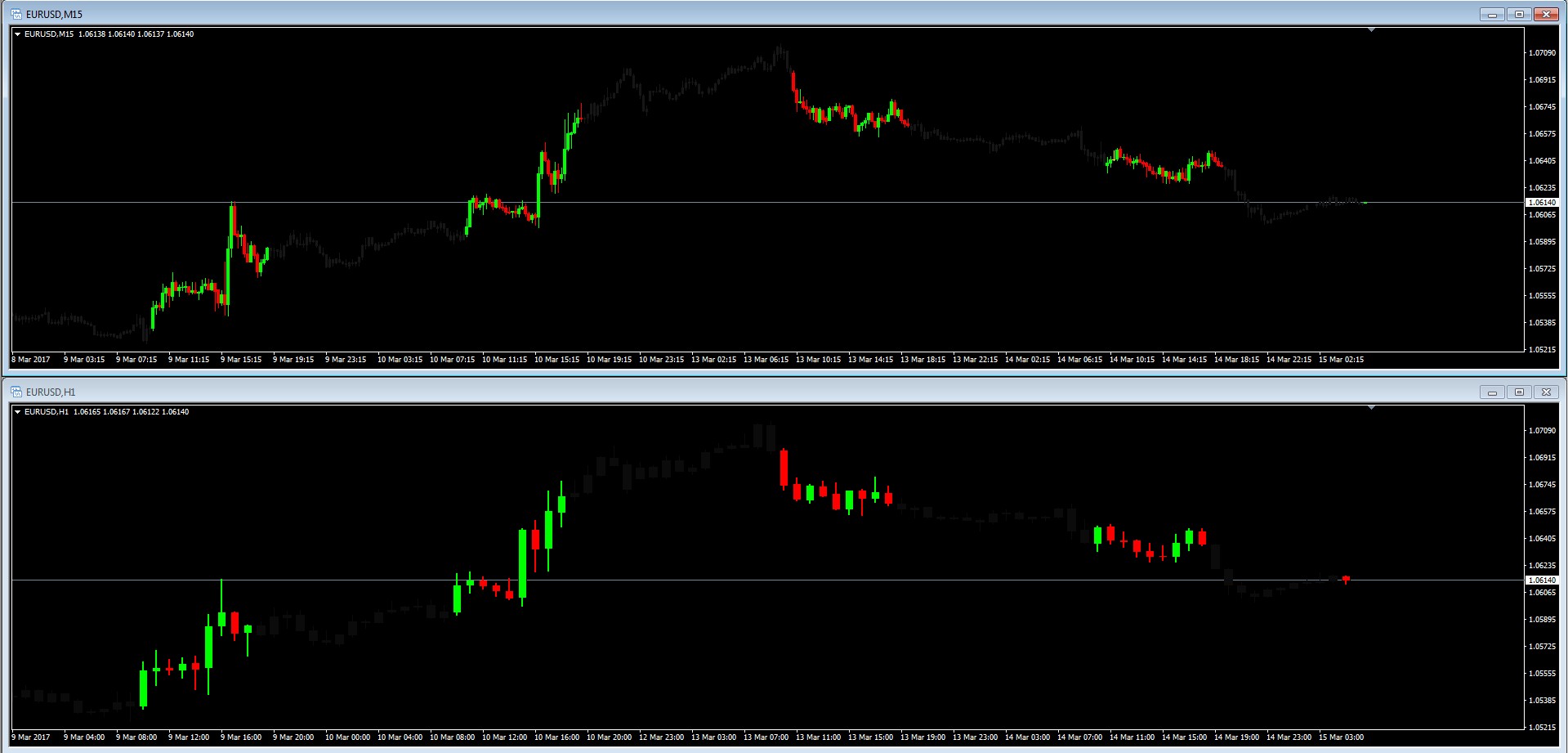Click the chart icon in the EURUSD,M15 title bar
This screenshot has width=1568, height=753.
tap(16, 14)
